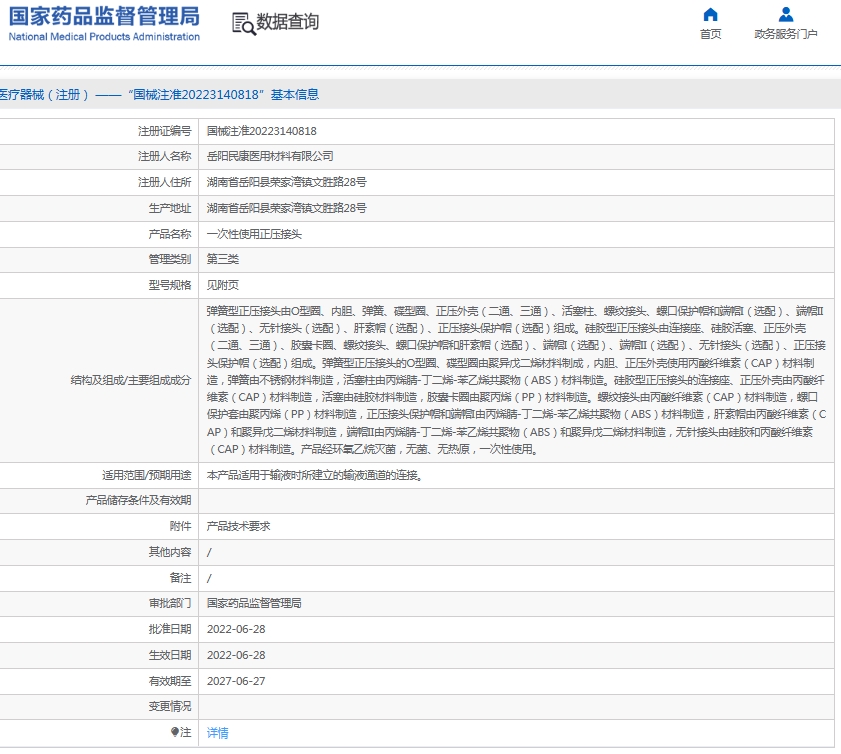Select the 批准日期 value 2022-06-28
841x754 pixels.
(x=236, y=629)
